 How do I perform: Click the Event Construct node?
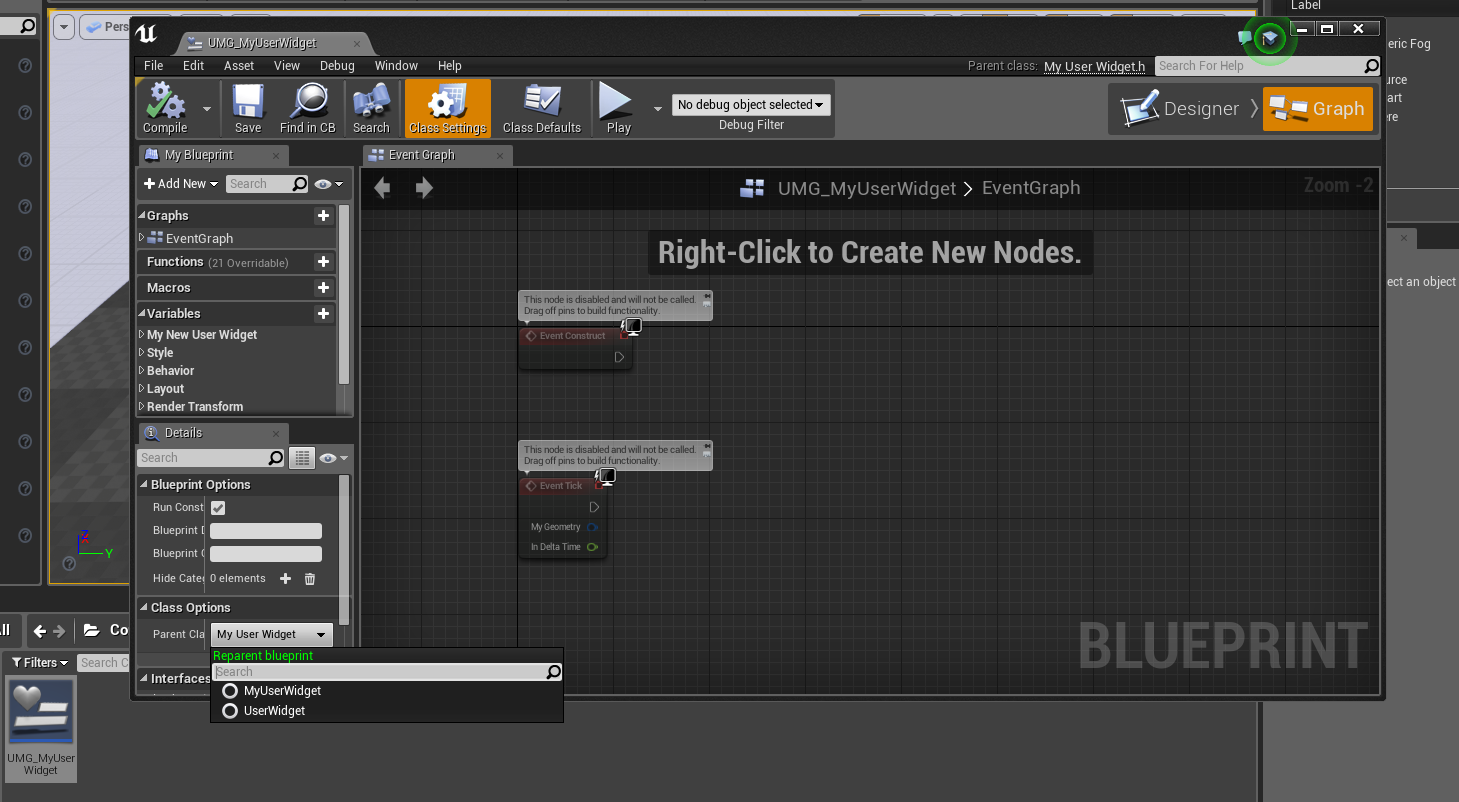[575, 347]
